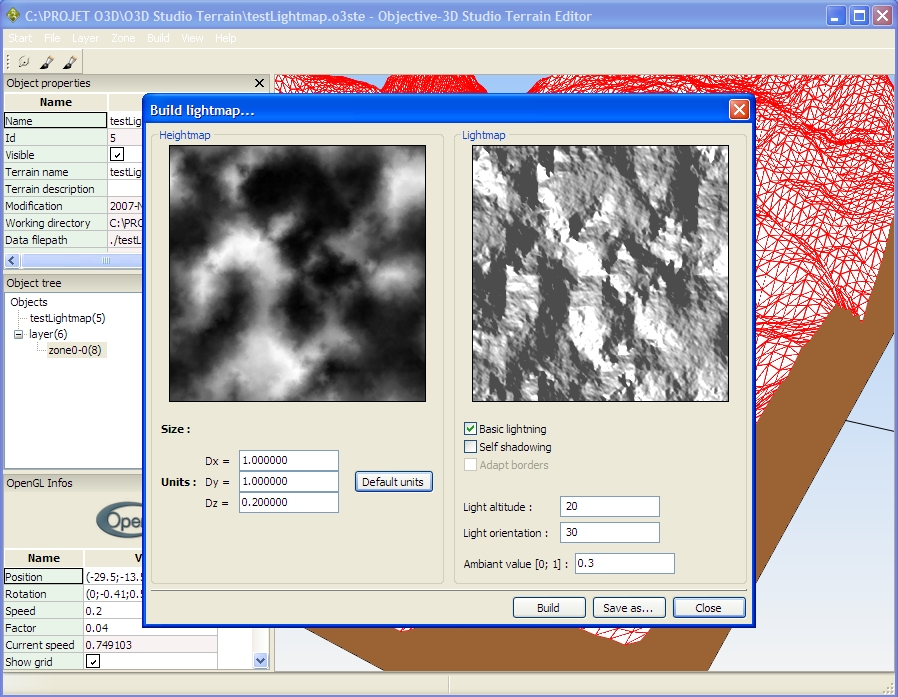Screen dimensions: 898x697
Task: Select the Modification property label
Action: click(x=56, y=206)
